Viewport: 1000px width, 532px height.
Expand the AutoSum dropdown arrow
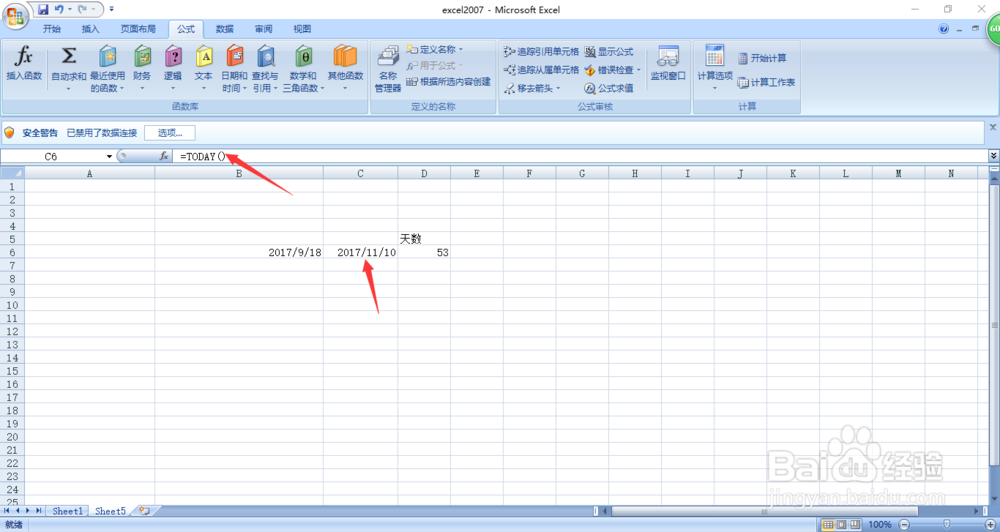coord(68,88)
